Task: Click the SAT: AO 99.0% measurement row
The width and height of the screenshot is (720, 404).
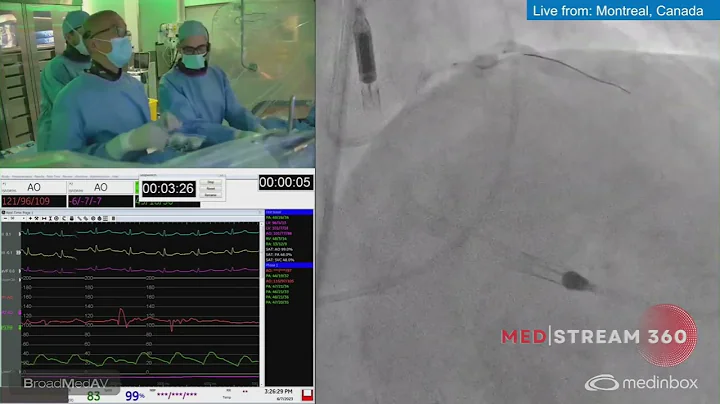Action: 279,249
